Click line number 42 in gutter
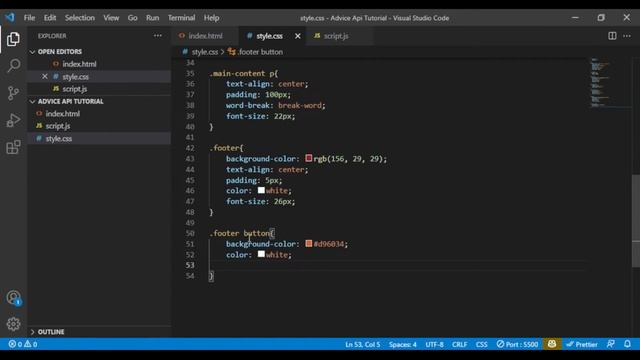 click(190, 148)
